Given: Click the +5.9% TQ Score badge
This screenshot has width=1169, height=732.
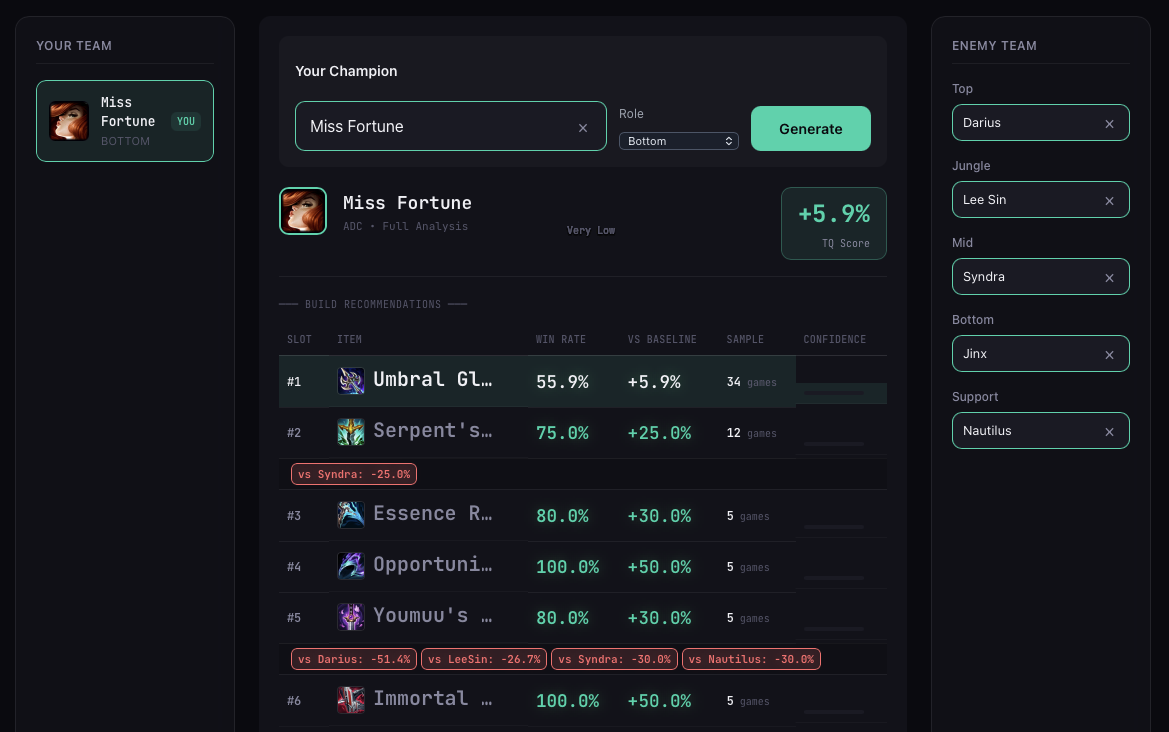Looking at the screenshot, I should 833,223.
